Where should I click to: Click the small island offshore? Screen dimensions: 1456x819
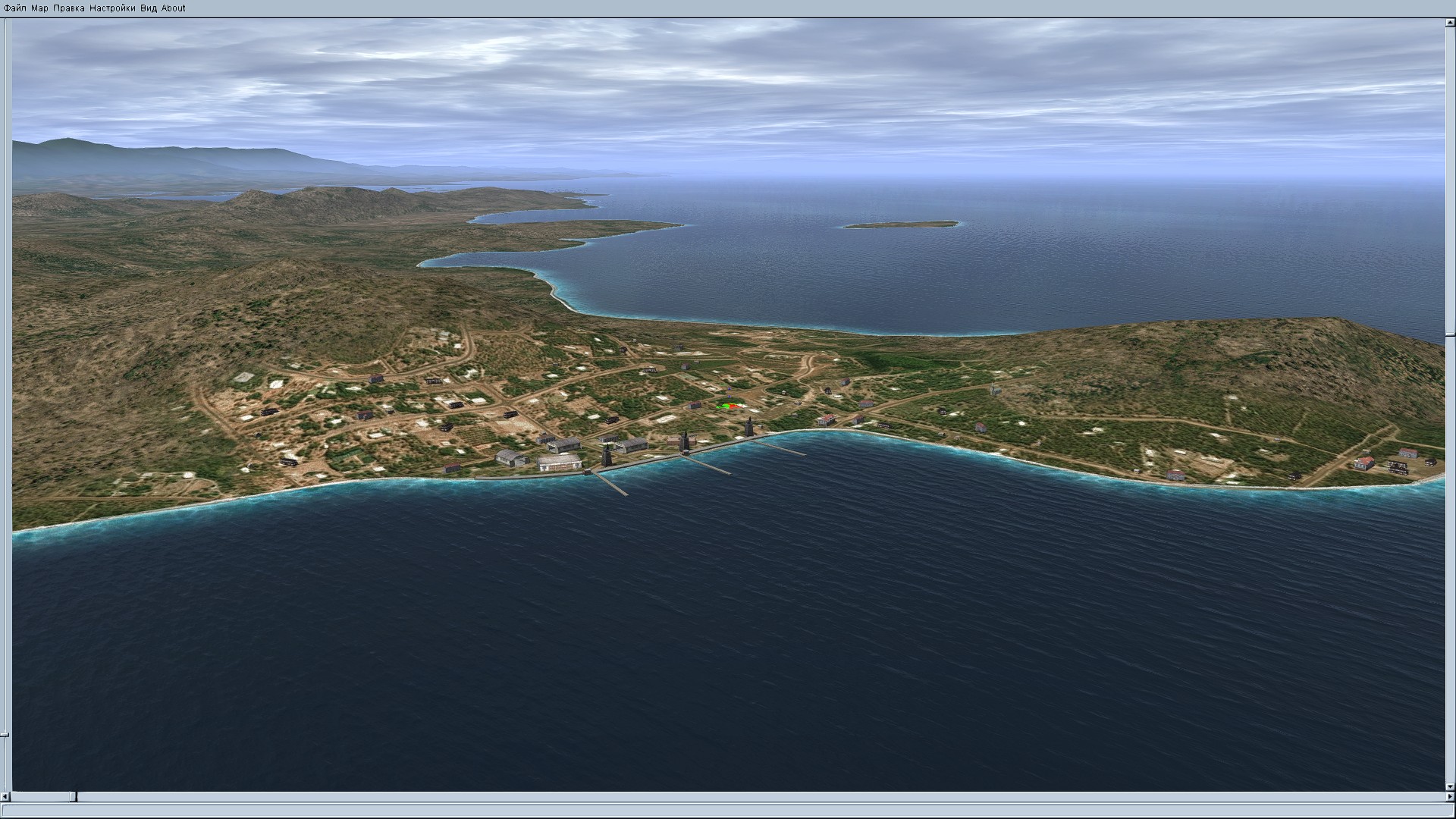pyautogui.click(x=901, y=224)
